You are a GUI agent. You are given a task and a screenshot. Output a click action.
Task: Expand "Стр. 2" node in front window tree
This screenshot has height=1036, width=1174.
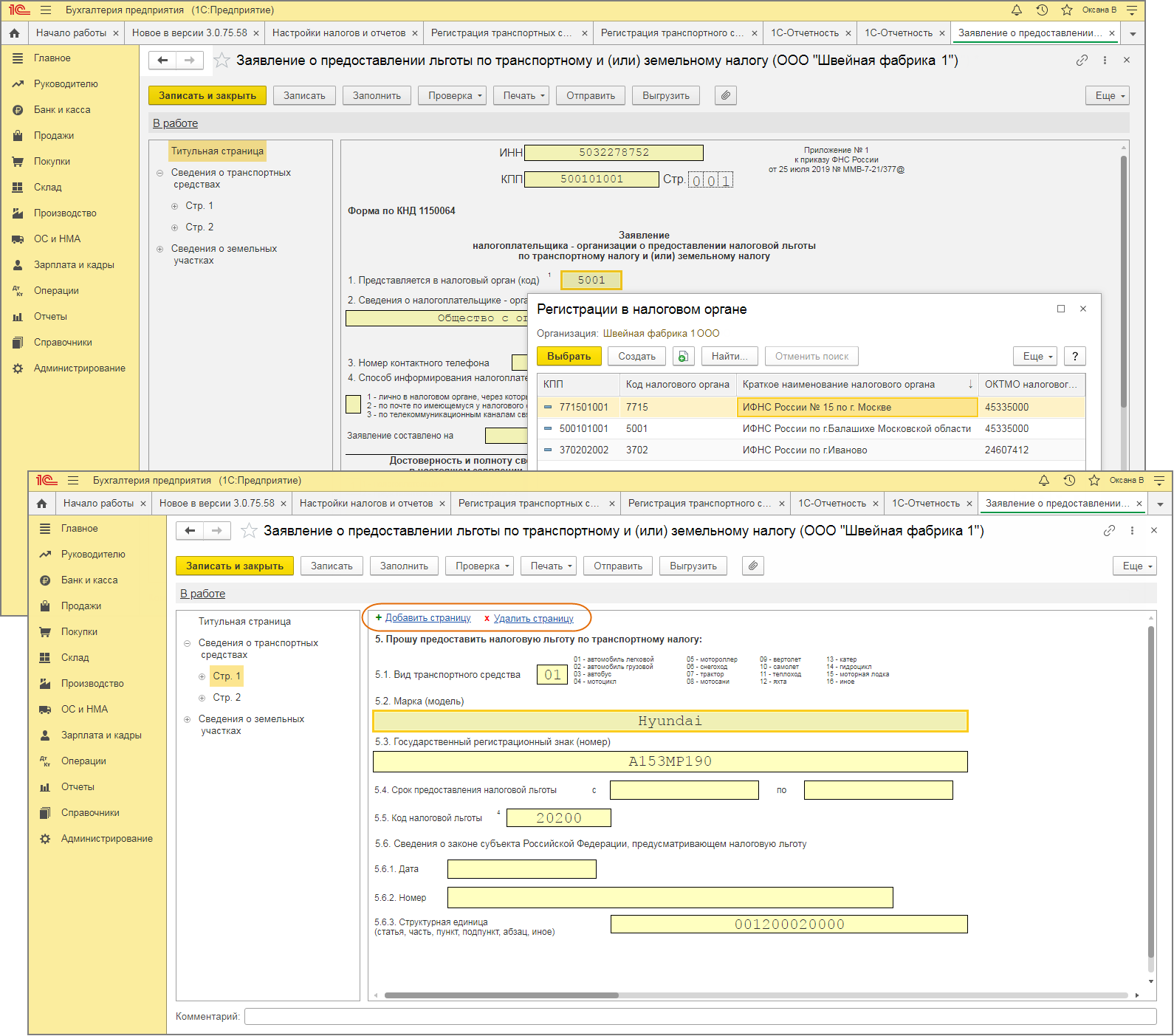tap(202, 698)
